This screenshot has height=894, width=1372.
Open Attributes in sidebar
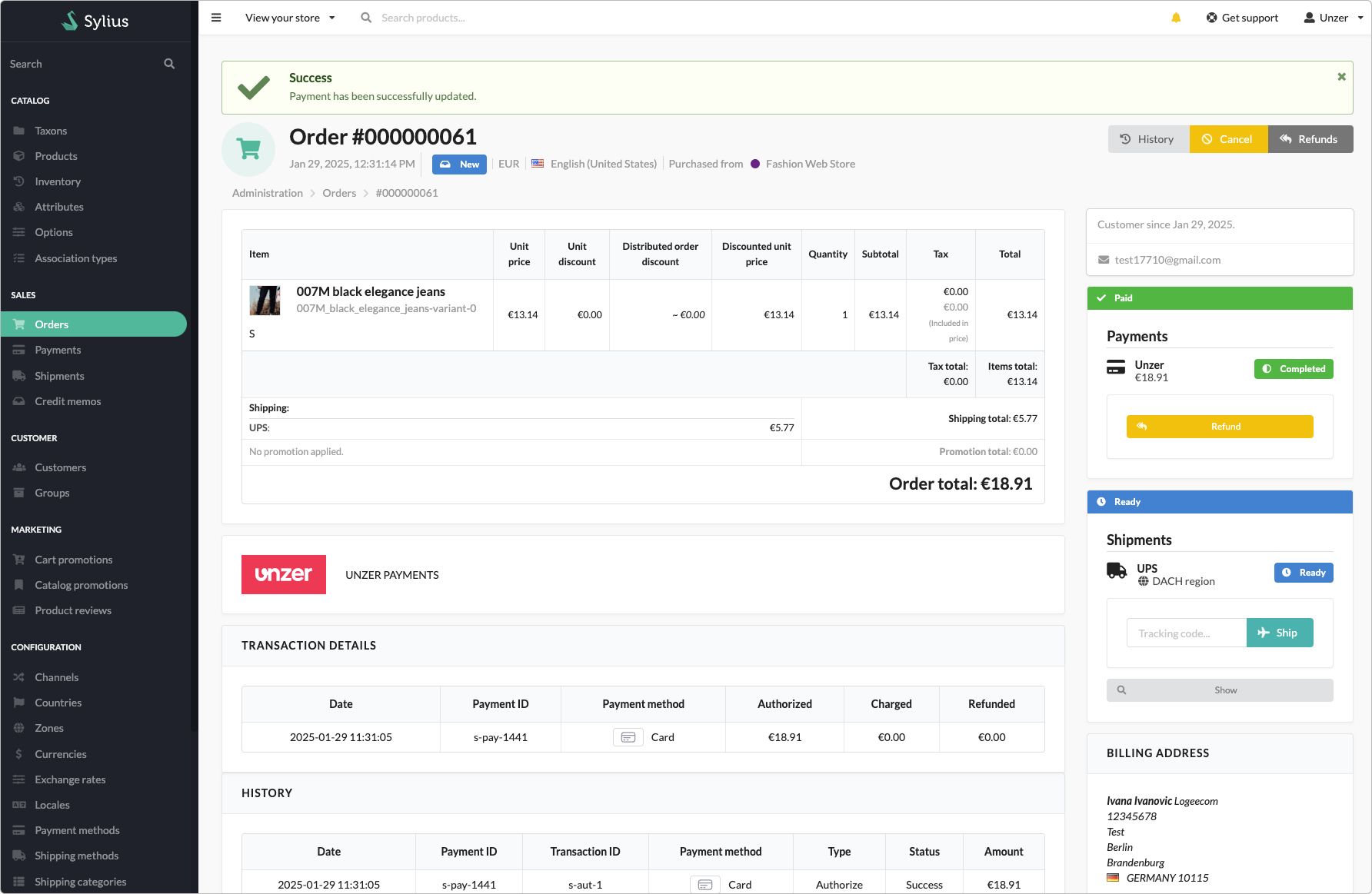click(59, 207)
